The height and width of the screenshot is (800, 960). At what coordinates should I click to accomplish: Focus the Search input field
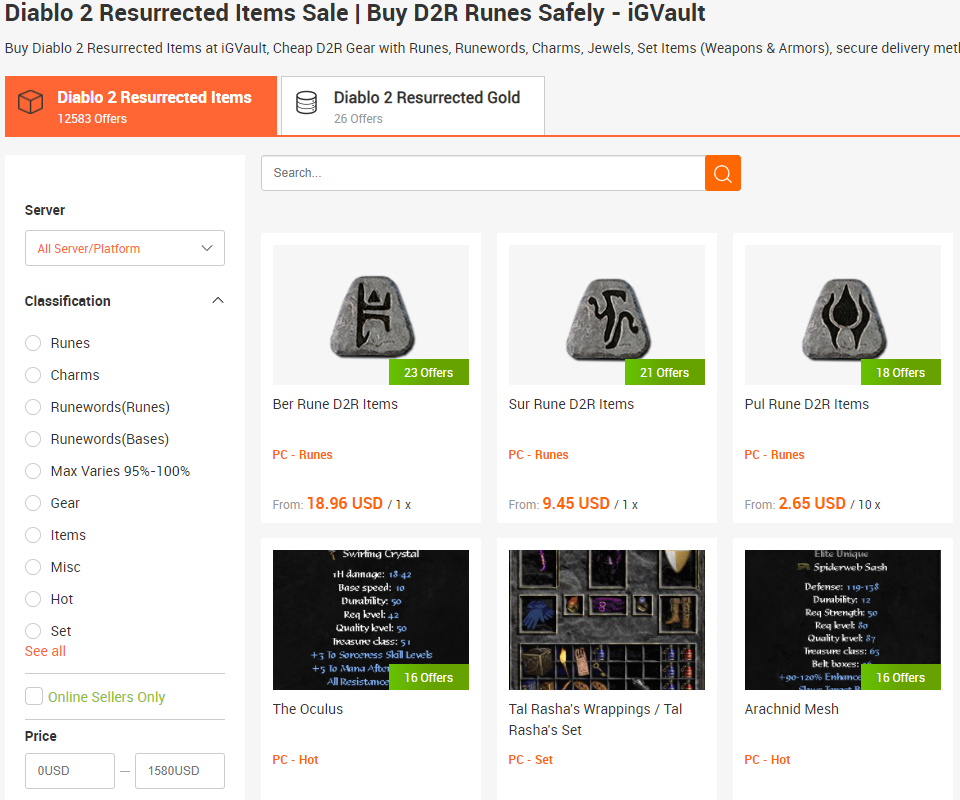[483, 173]
